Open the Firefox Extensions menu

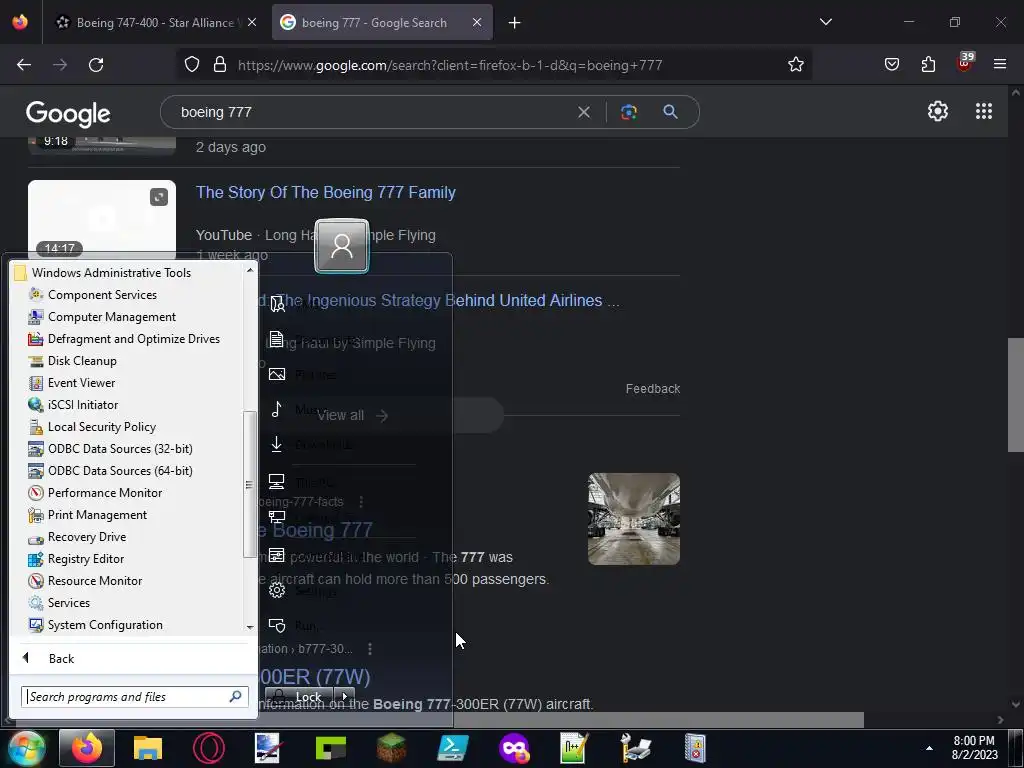928,65
